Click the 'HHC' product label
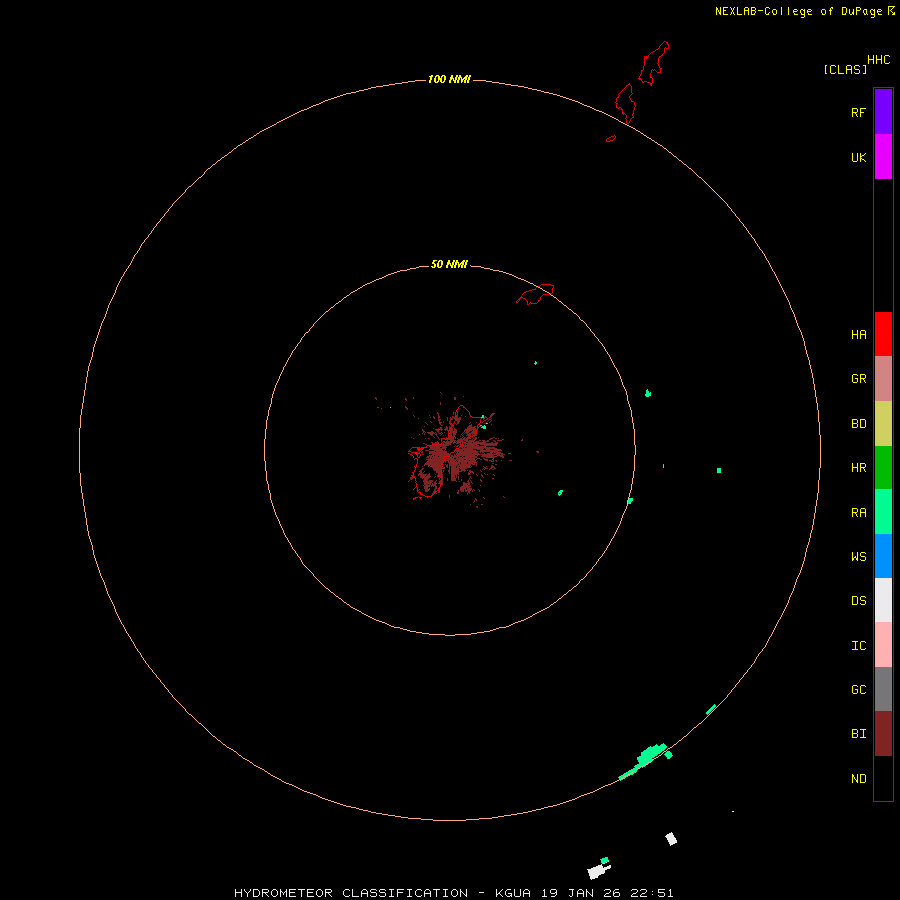 (878, 60)
